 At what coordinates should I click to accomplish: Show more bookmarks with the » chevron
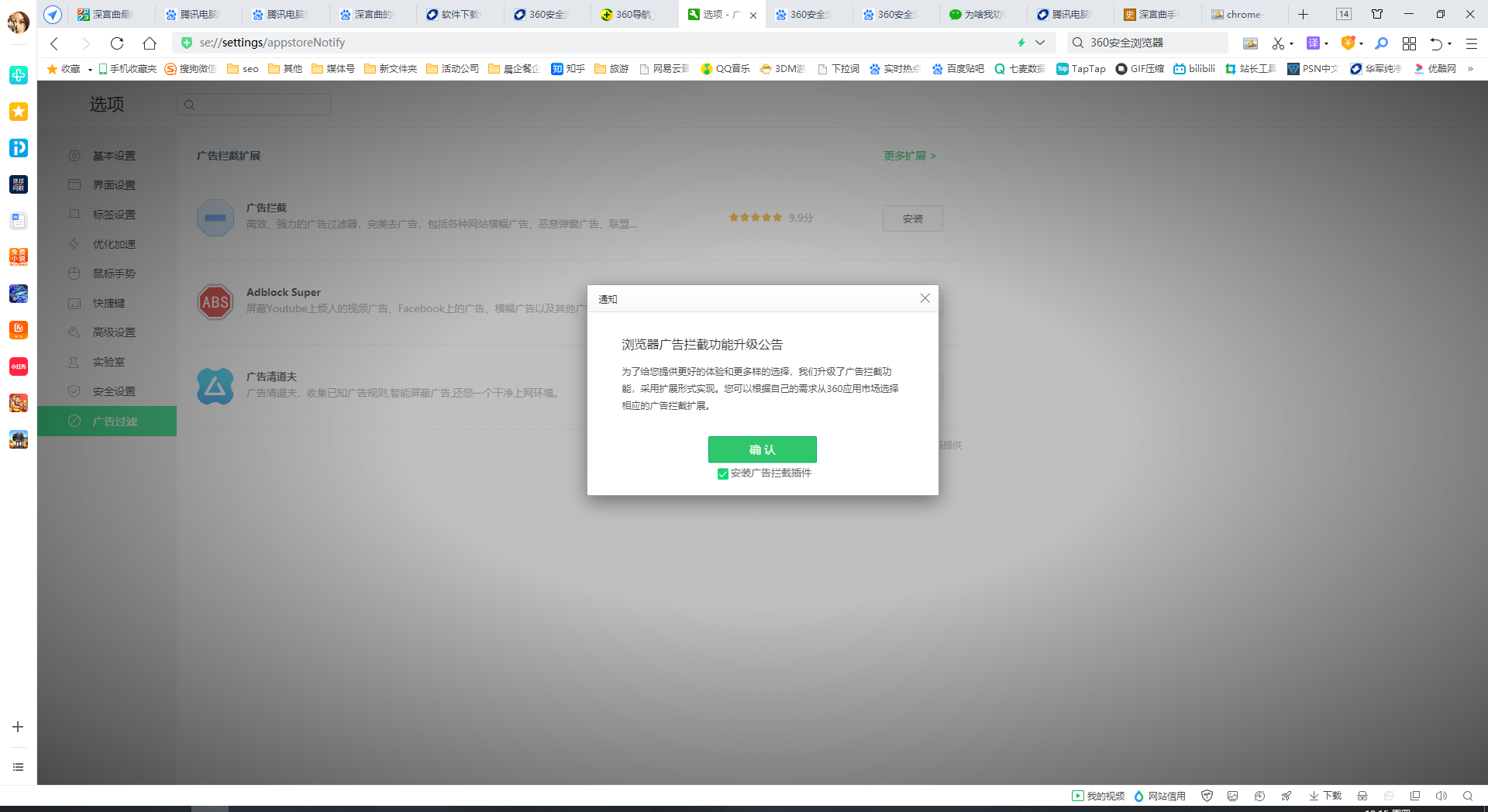coord(1470,69)
